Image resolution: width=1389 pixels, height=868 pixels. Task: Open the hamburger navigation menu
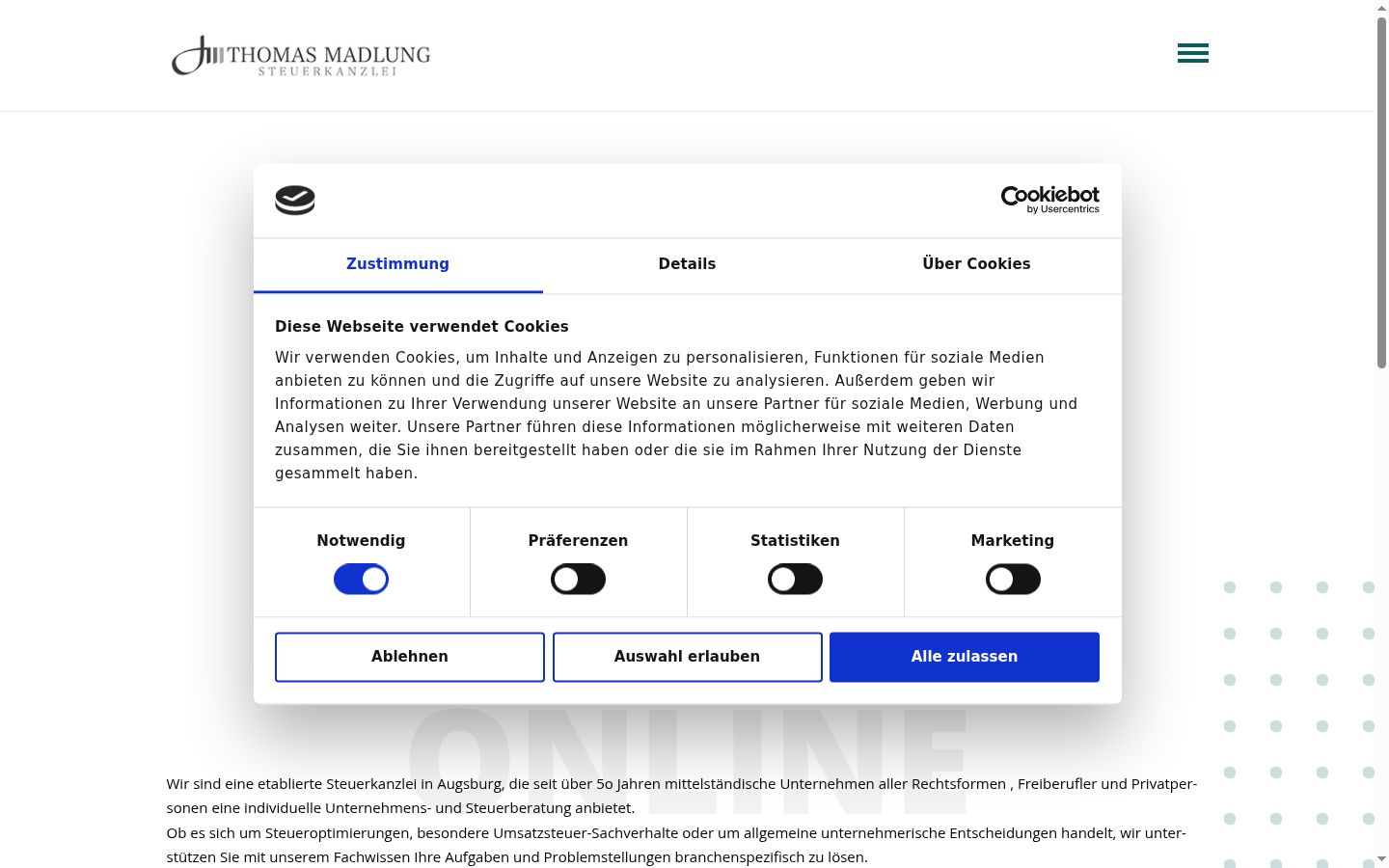(1193, 53)
